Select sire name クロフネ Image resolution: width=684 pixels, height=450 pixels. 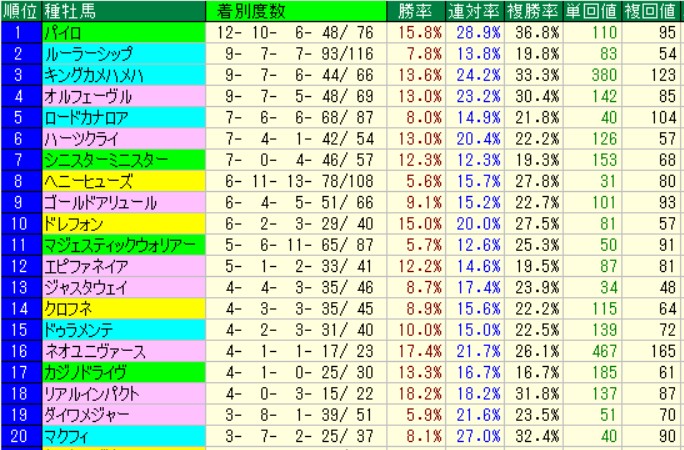(x=68, y=309)
